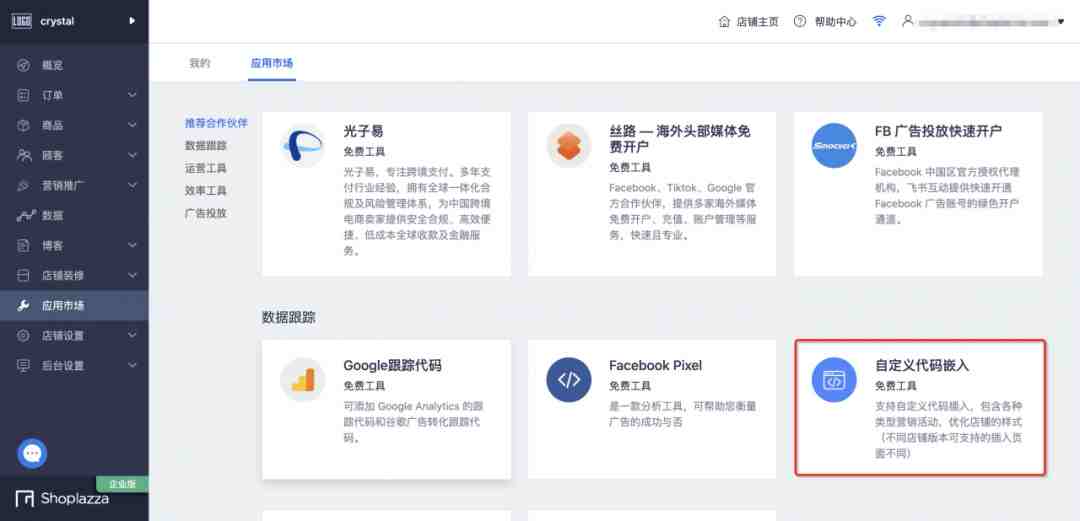Expand the 店铺设置 menu chevron
1080x521 pixels.
tap(132, 336)
